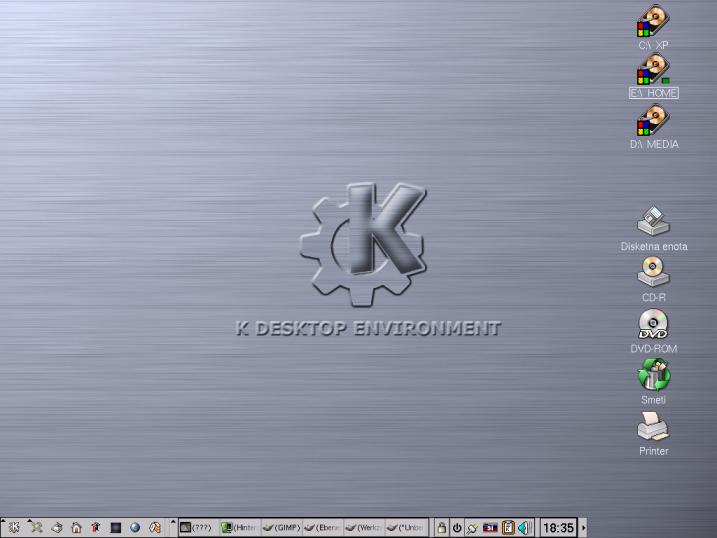Open the speaker volume tray icon
717x538 pixels.
[x=524, y=528]
